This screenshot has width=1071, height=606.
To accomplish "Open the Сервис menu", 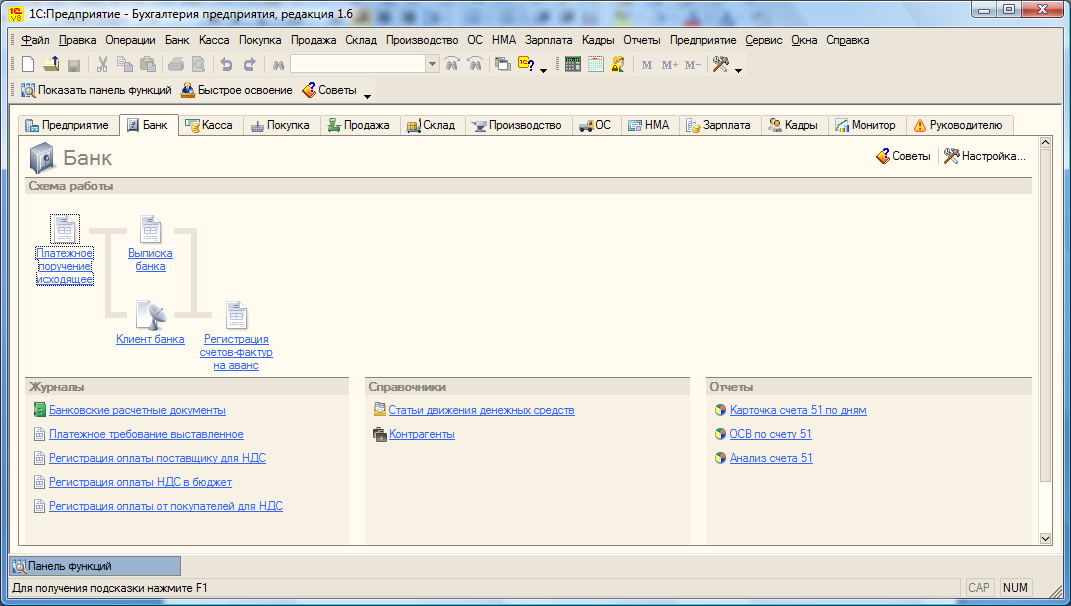I will (764, 40).
